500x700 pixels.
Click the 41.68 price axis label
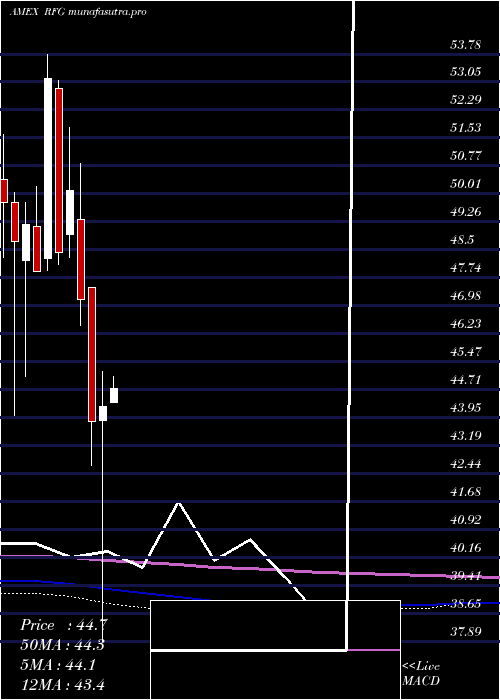pos(466,492)
